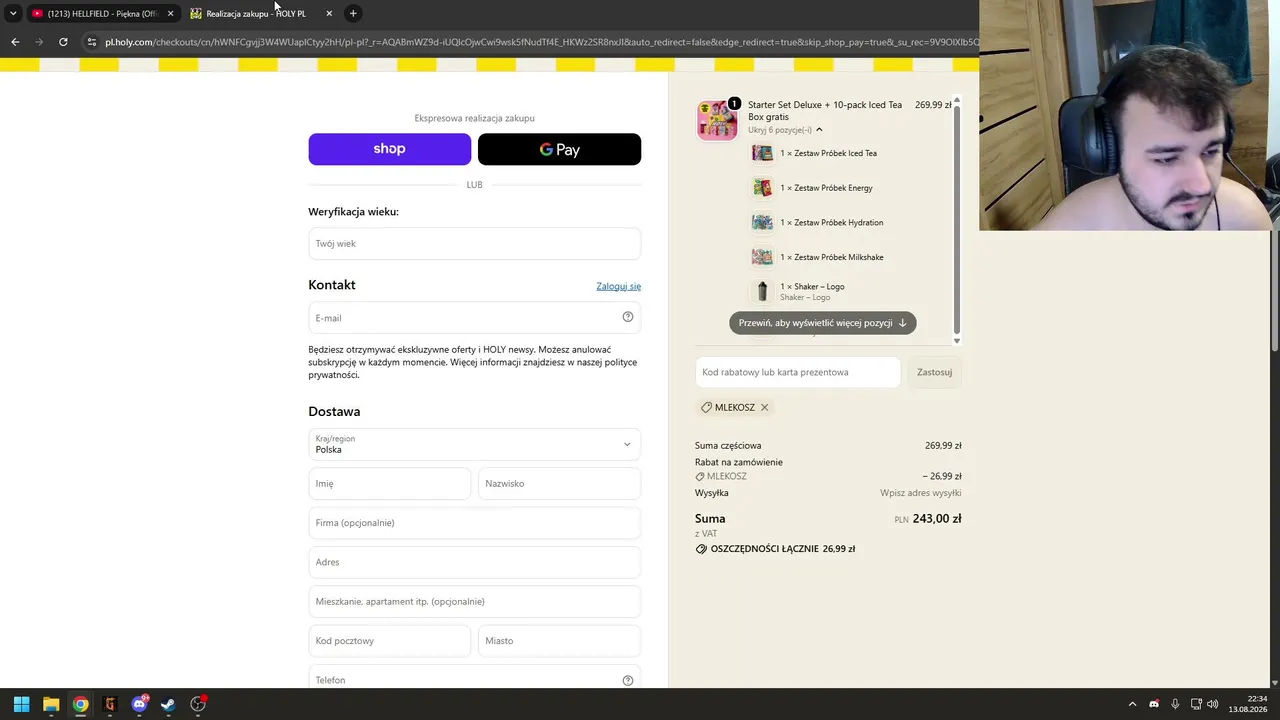Click Zestaw Próbek Energy thumbnail
Image resolution: width=1280 pixels, height=720 pixels.
coord(762,188)
